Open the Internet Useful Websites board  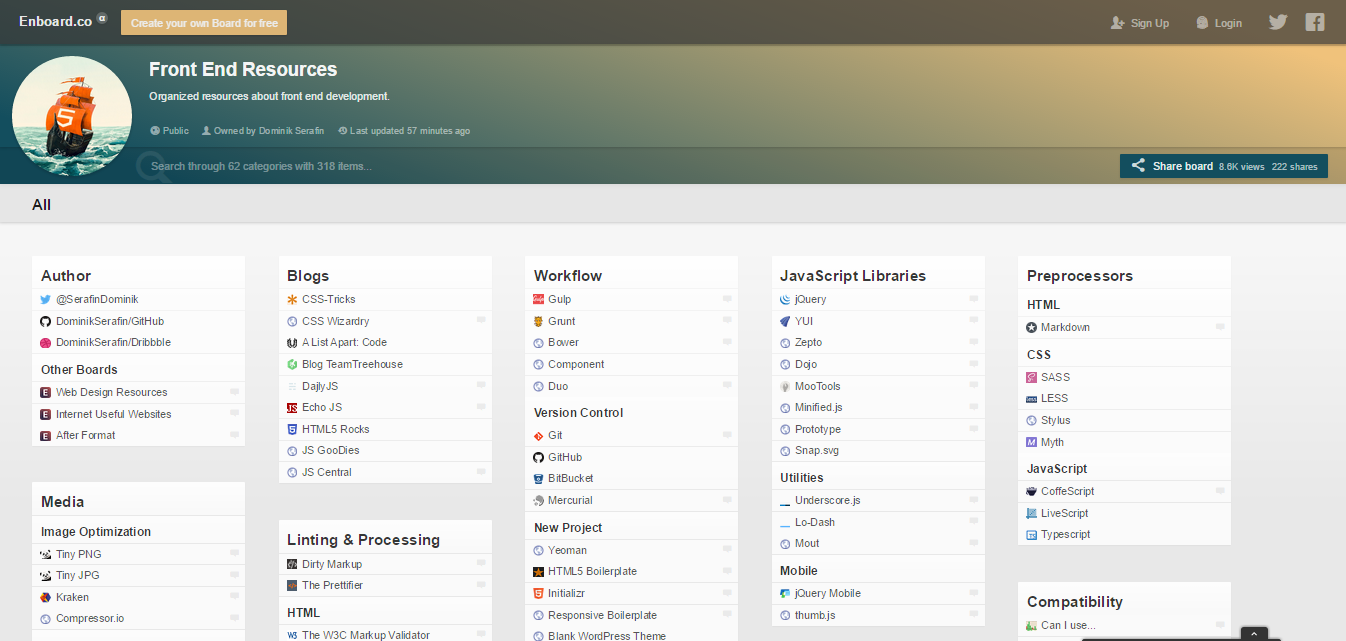pos(113,414)
